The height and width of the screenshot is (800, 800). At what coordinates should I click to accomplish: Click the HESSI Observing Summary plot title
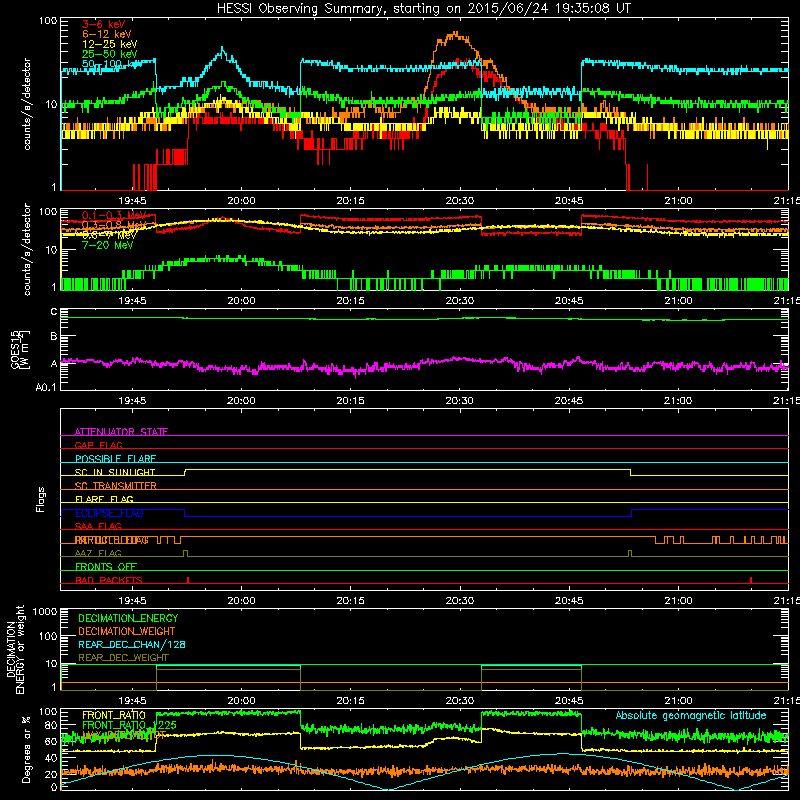point(424,9)
